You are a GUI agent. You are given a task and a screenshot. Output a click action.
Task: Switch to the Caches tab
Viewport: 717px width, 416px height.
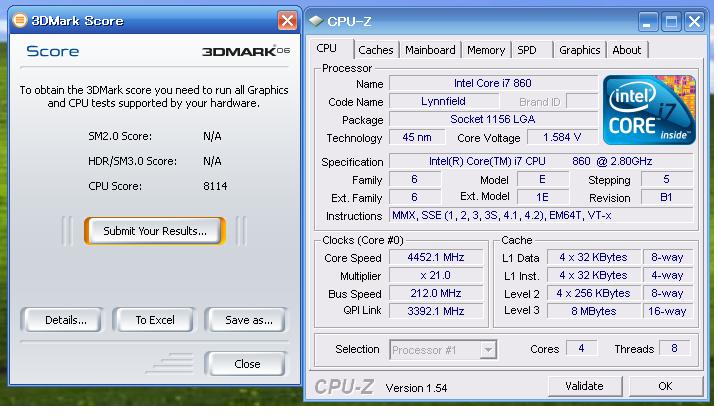[x=376, y=50]
